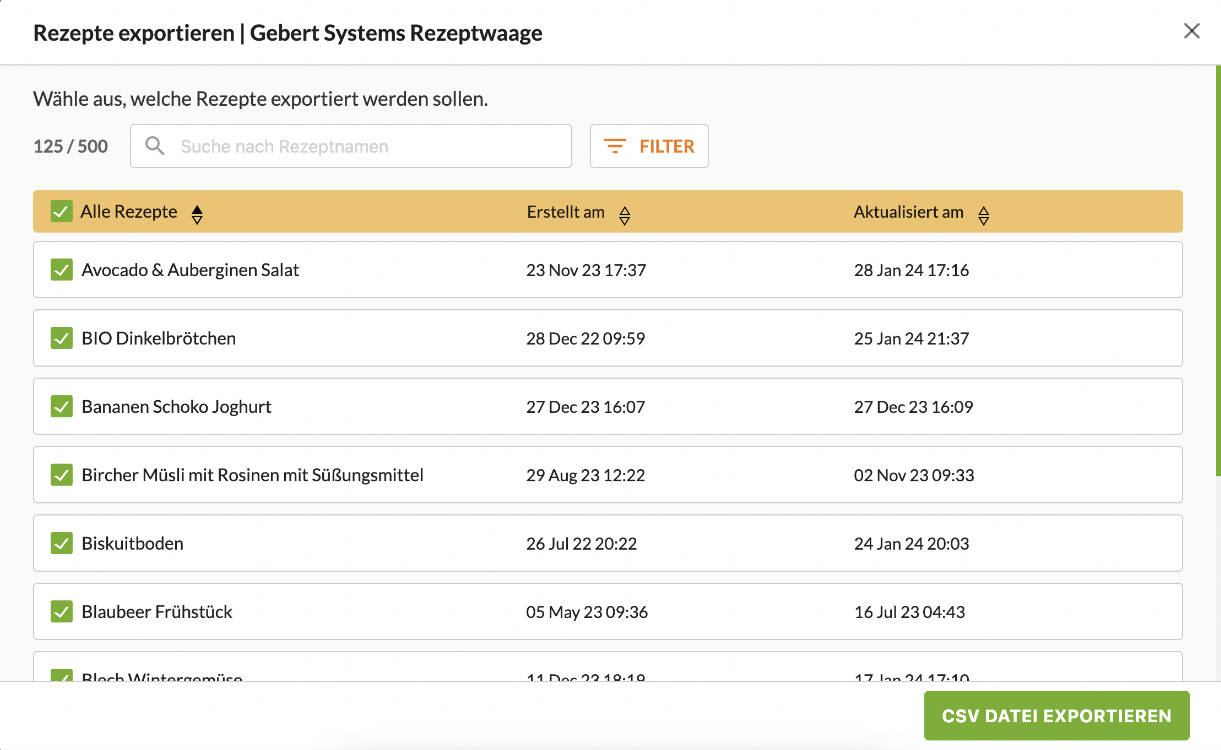
Task: Open the FILTER options
Action: [x=649, y=146]
